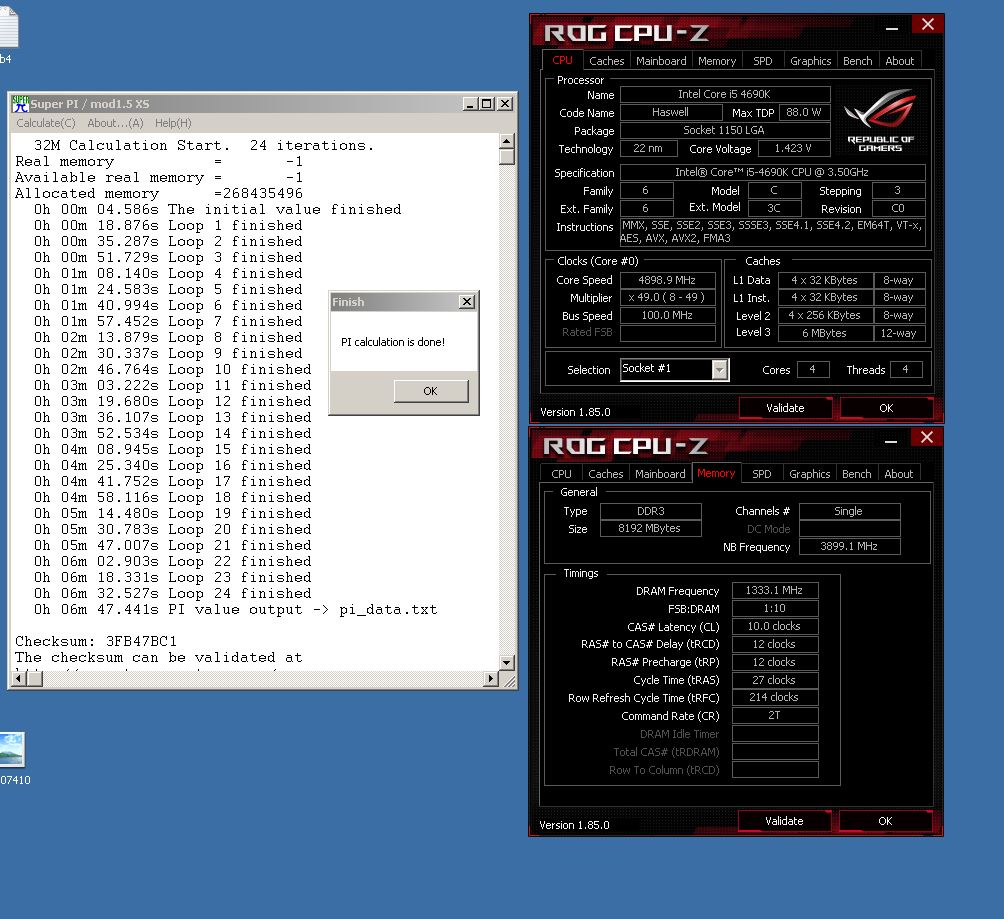Maximize the Super PI window
Screen dimensions: 1004x919
point(487,104)
